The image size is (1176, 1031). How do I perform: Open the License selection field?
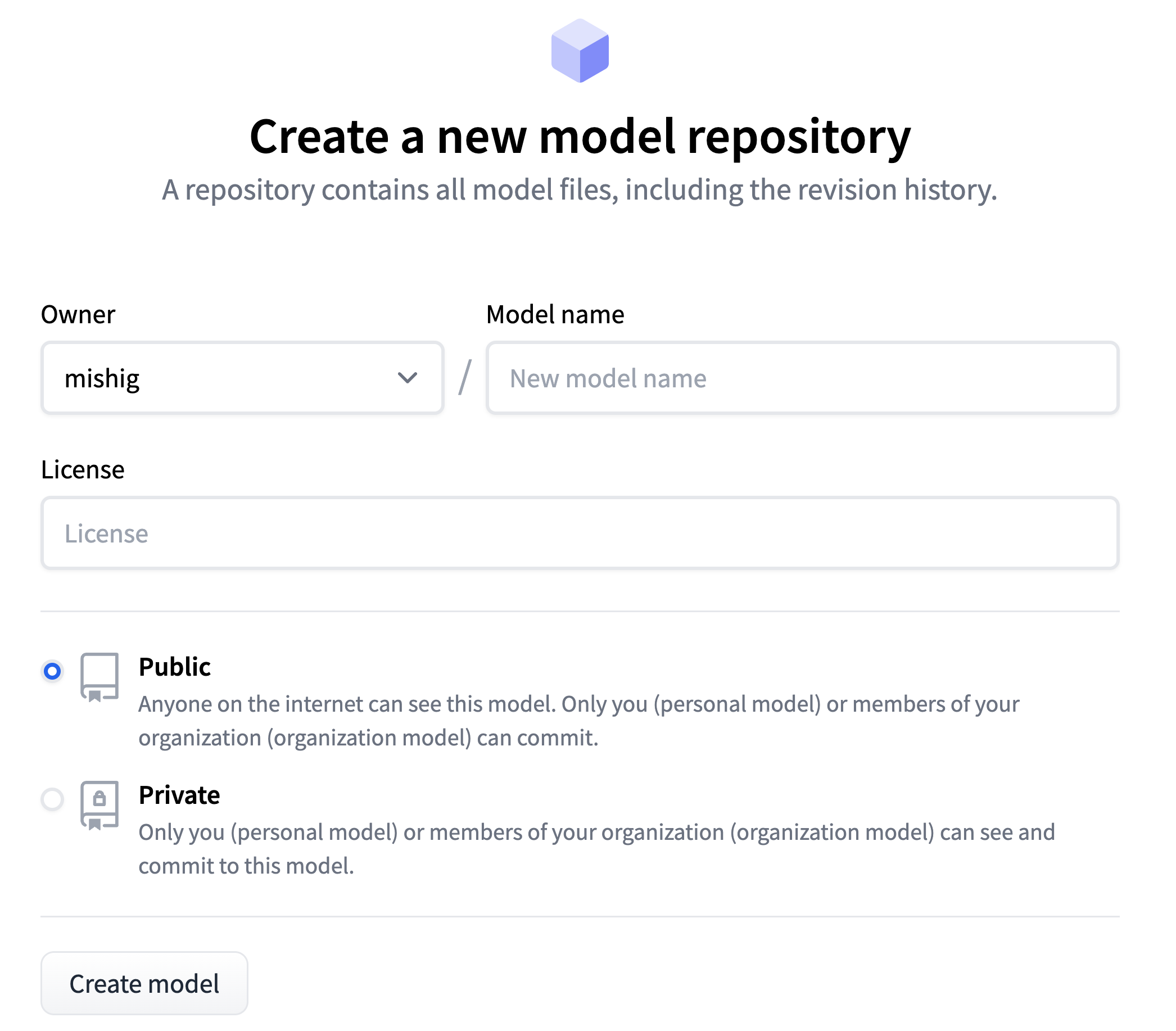point(580,533)
